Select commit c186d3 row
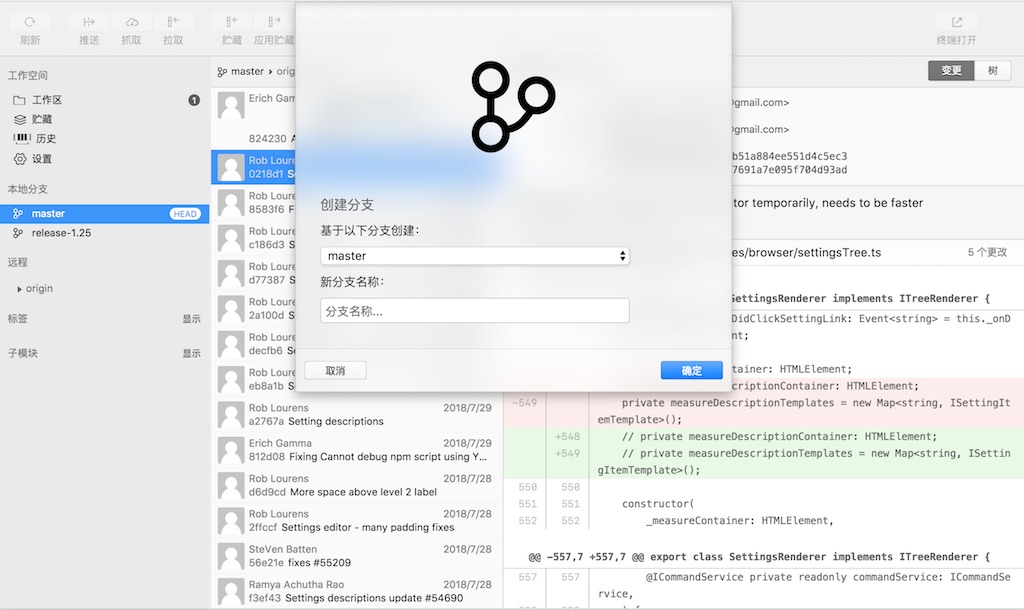Image resolution: width=1024 pixels, height=610 pixels. click(253, 238)
